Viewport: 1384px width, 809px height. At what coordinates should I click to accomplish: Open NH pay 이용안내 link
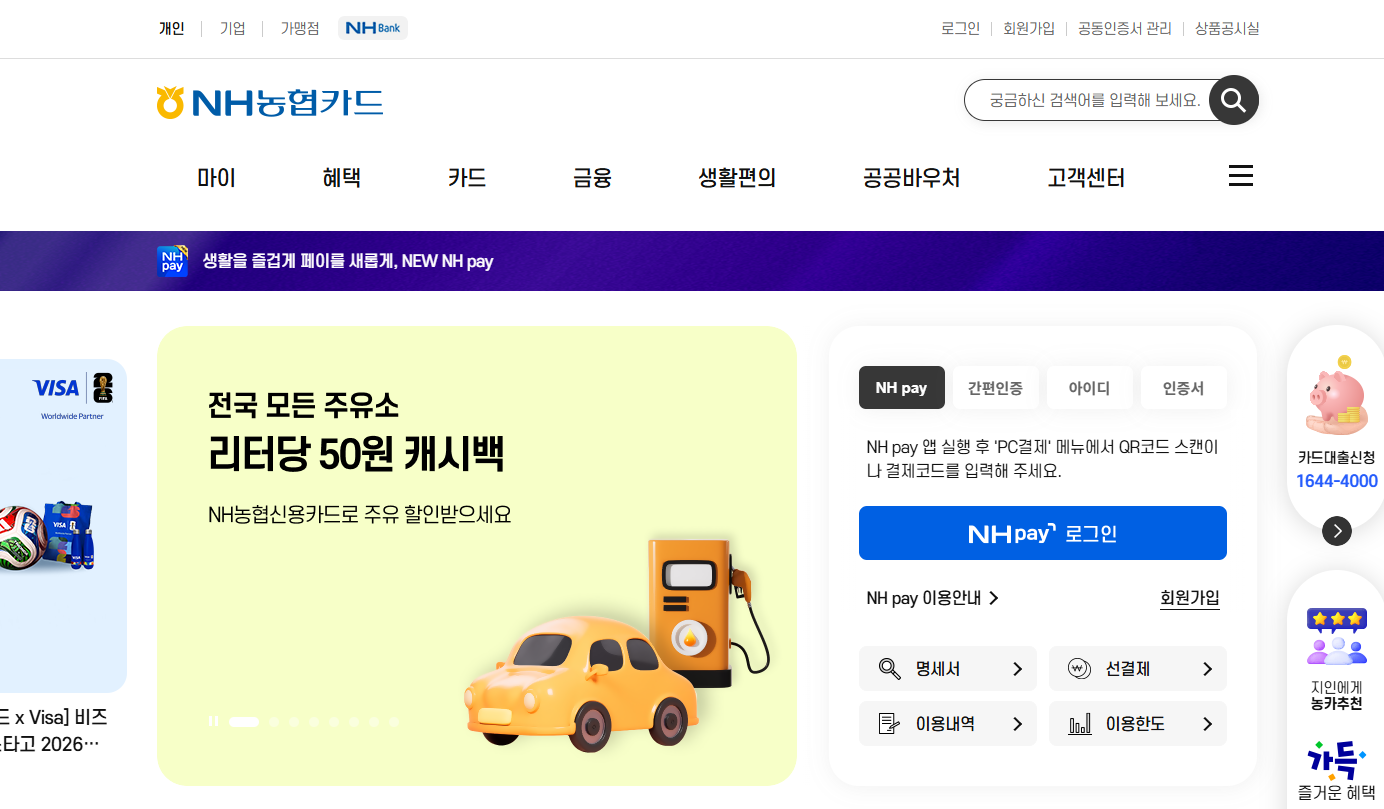click(932, 598)
